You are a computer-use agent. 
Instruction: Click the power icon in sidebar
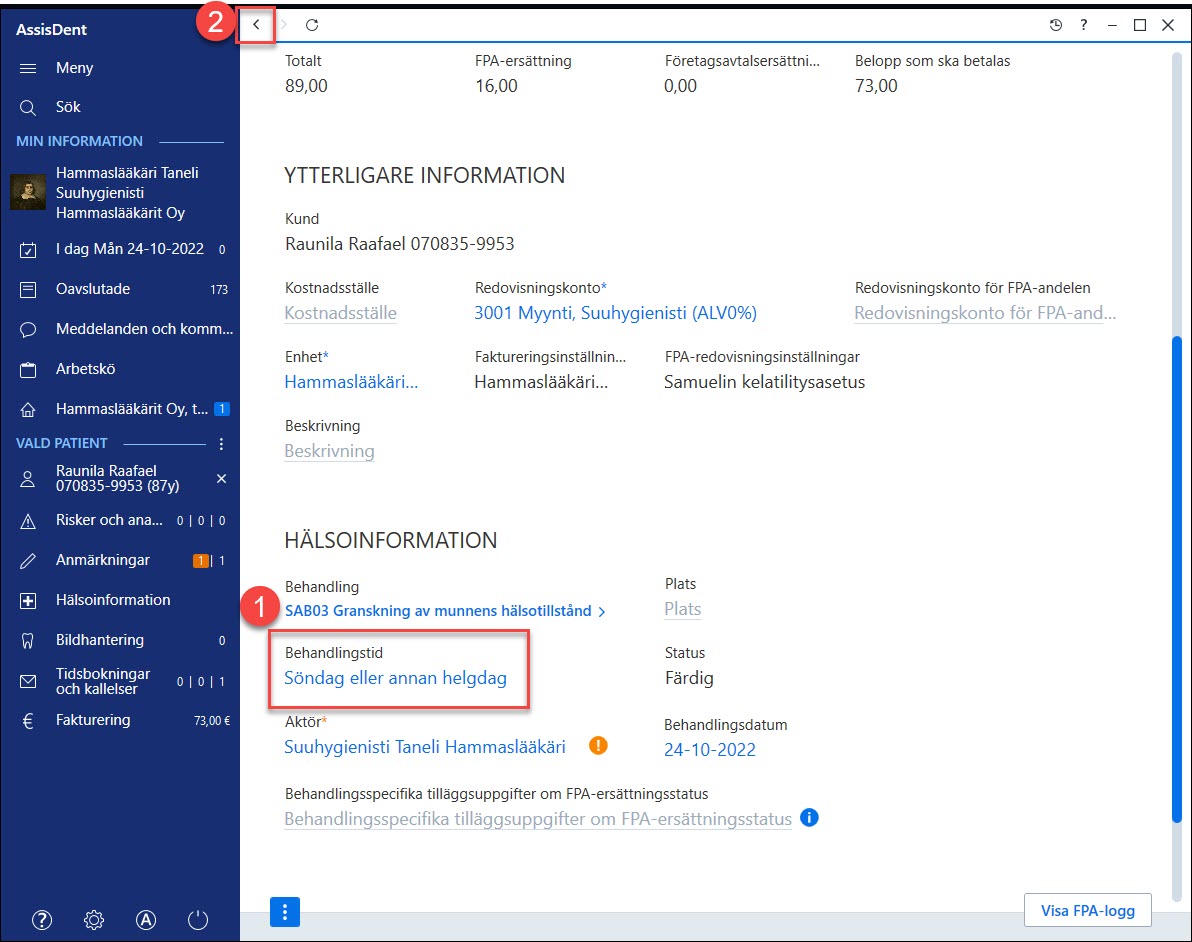click(198, 920)
